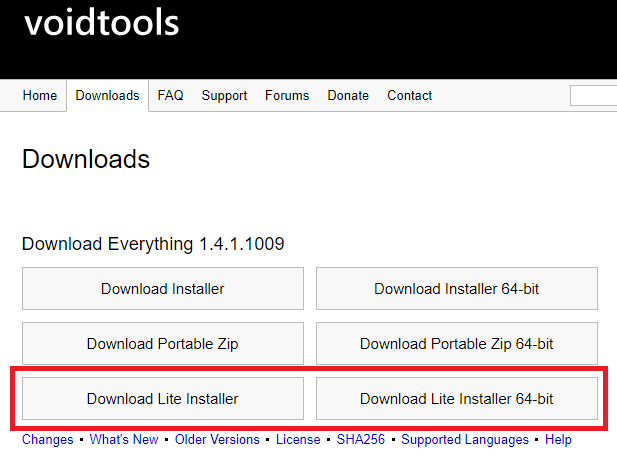The width and height of the screenshot is (617, 464).
Task: Open the FAQ page
Action: [x=170, y=95]
